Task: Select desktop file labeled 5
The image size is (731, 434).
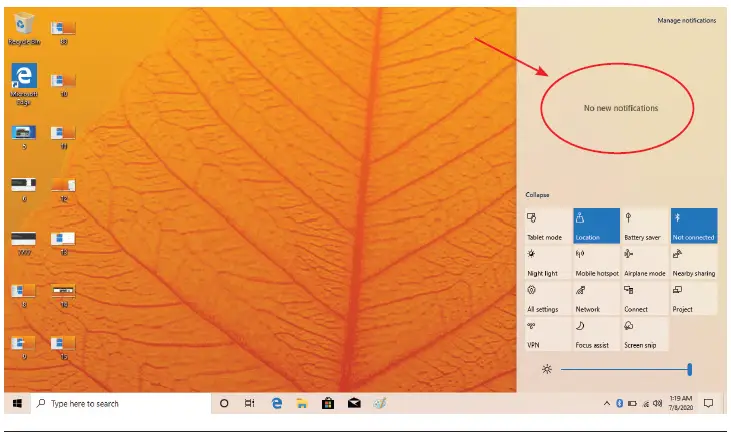Action: [24, 137]
